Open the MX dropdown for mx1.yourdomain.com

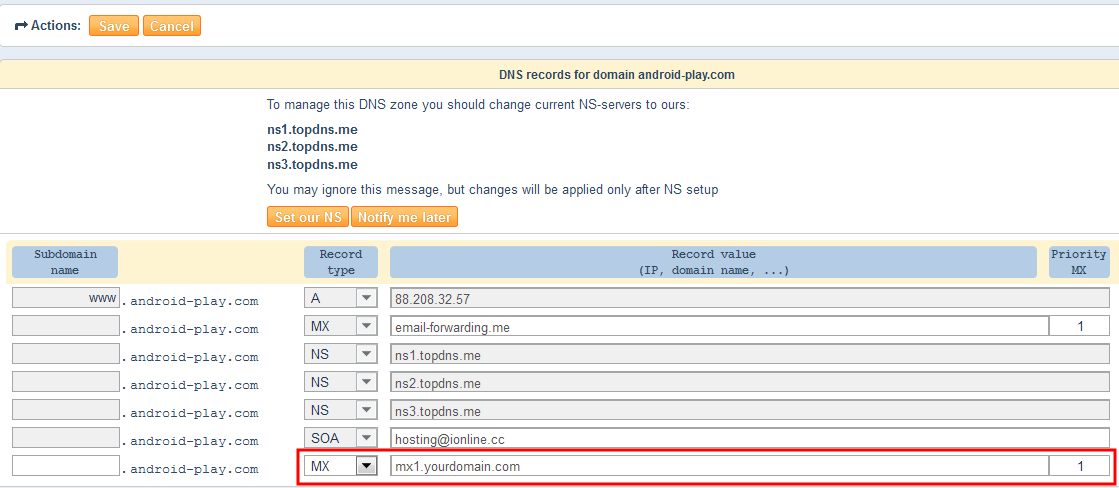(341, 466)
